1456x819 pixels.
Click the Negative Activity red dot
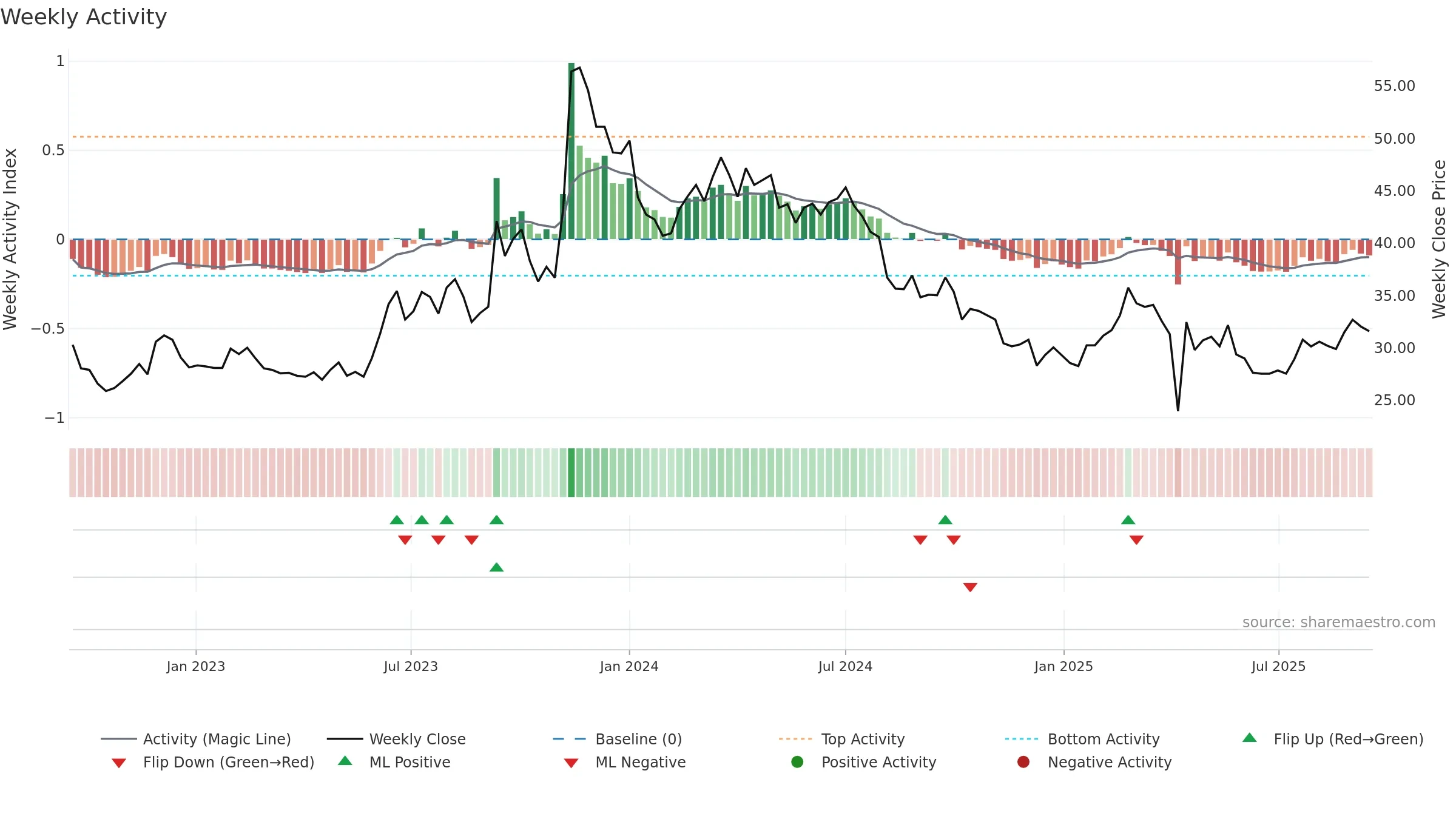(x=1023, y=762)
